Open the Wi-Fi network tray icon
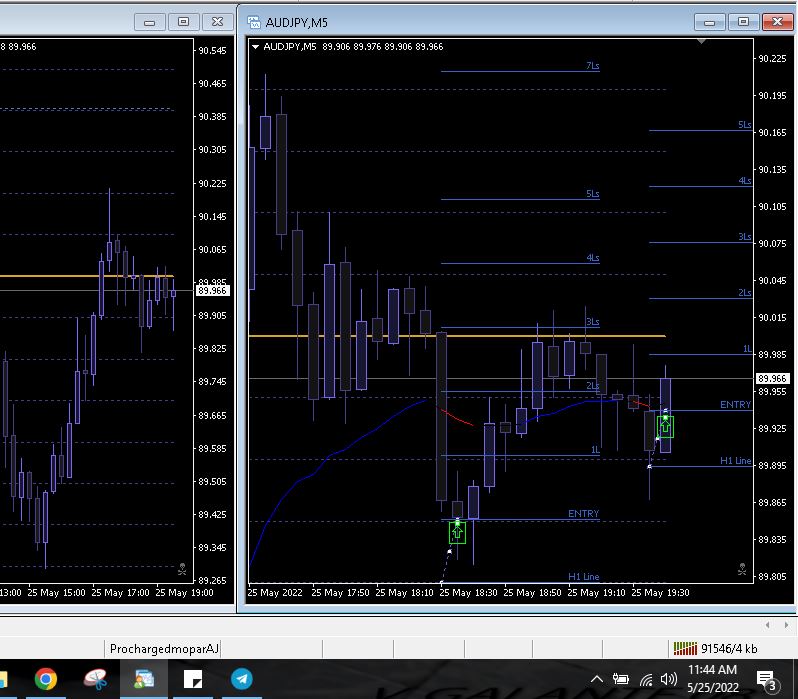 tap(645, 680)
